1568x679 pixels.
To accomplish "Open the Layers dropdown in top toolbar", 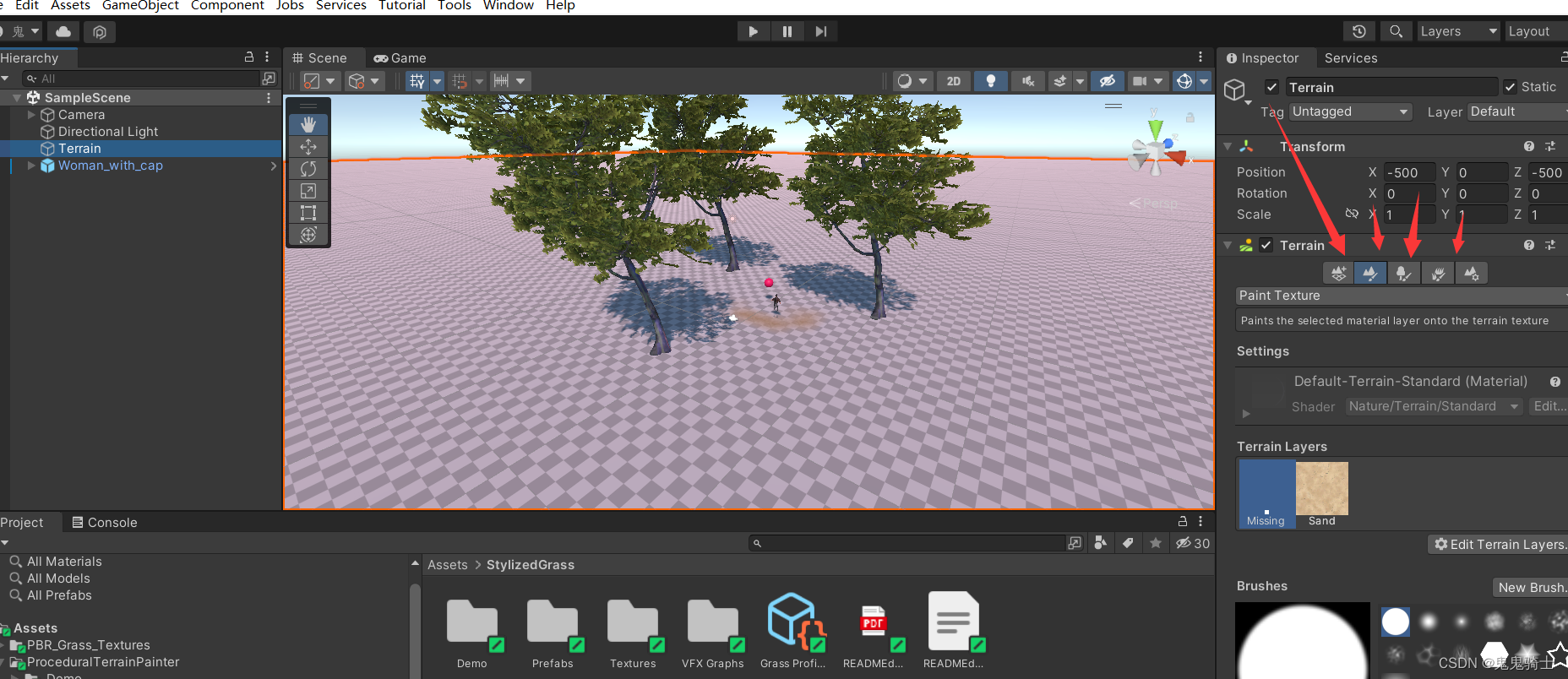I will click(1458, 31).
